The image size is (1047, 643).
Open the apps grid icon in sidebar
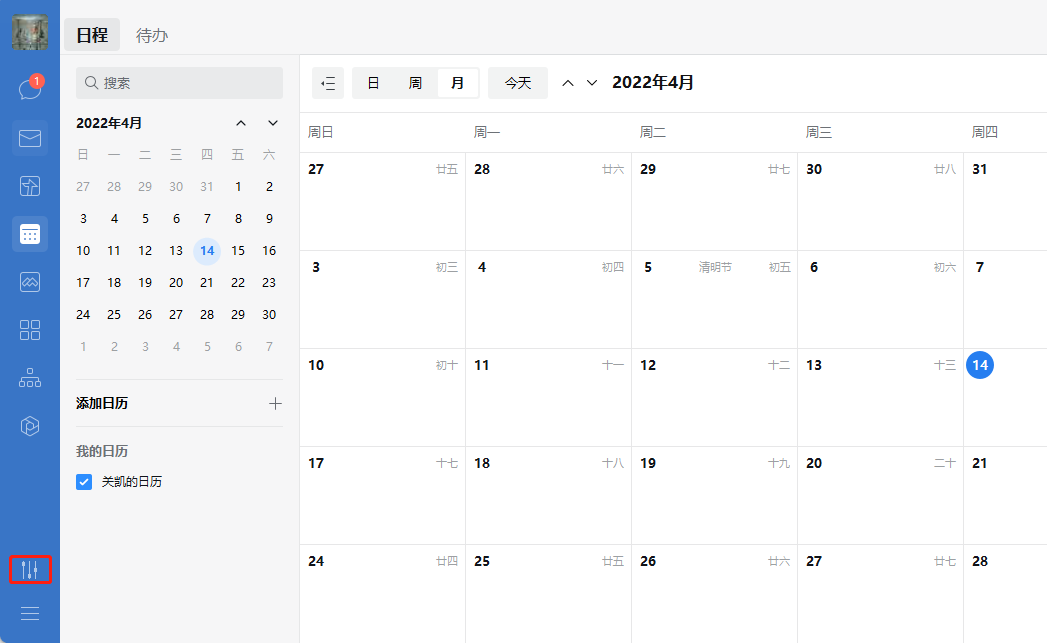coord(30,330)
